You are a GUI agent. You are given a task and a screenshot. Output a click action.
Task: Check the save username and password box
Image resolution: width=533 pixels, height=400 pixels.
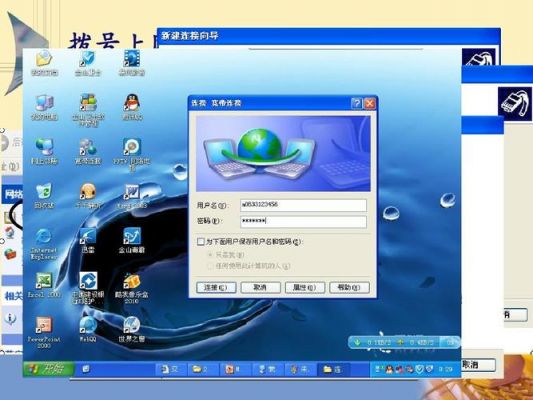[x=201, y=242]
